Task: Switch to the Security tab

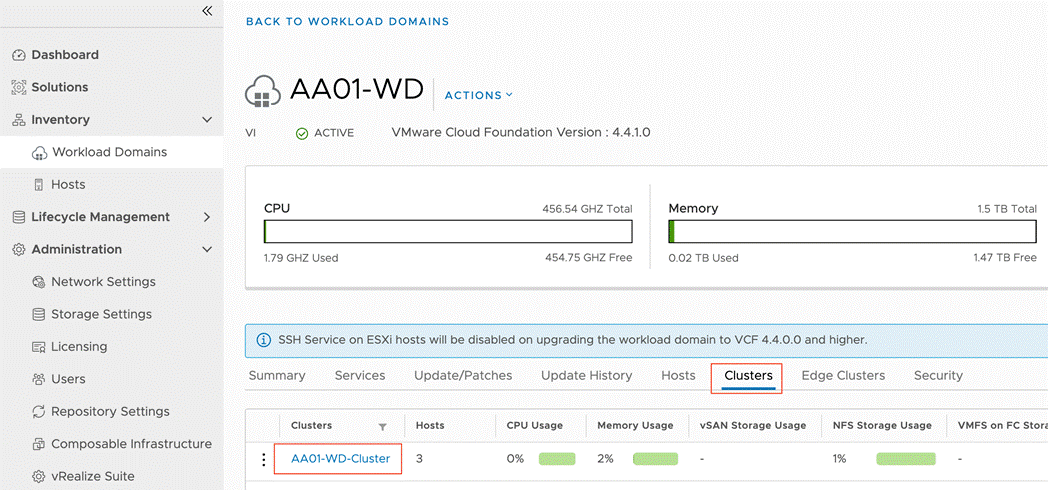Action: (x=938, y=376)
